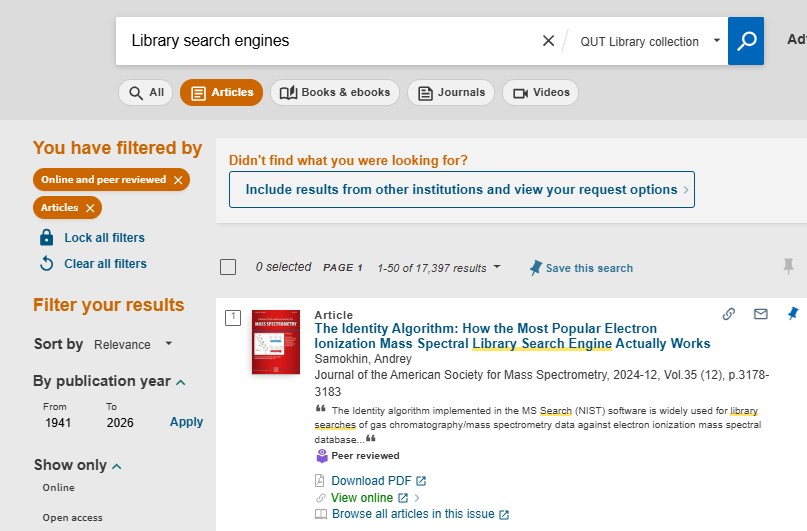Screen dimensions: 807x531
Task: Clear the search query with the X
Action: tap(548, 41)
